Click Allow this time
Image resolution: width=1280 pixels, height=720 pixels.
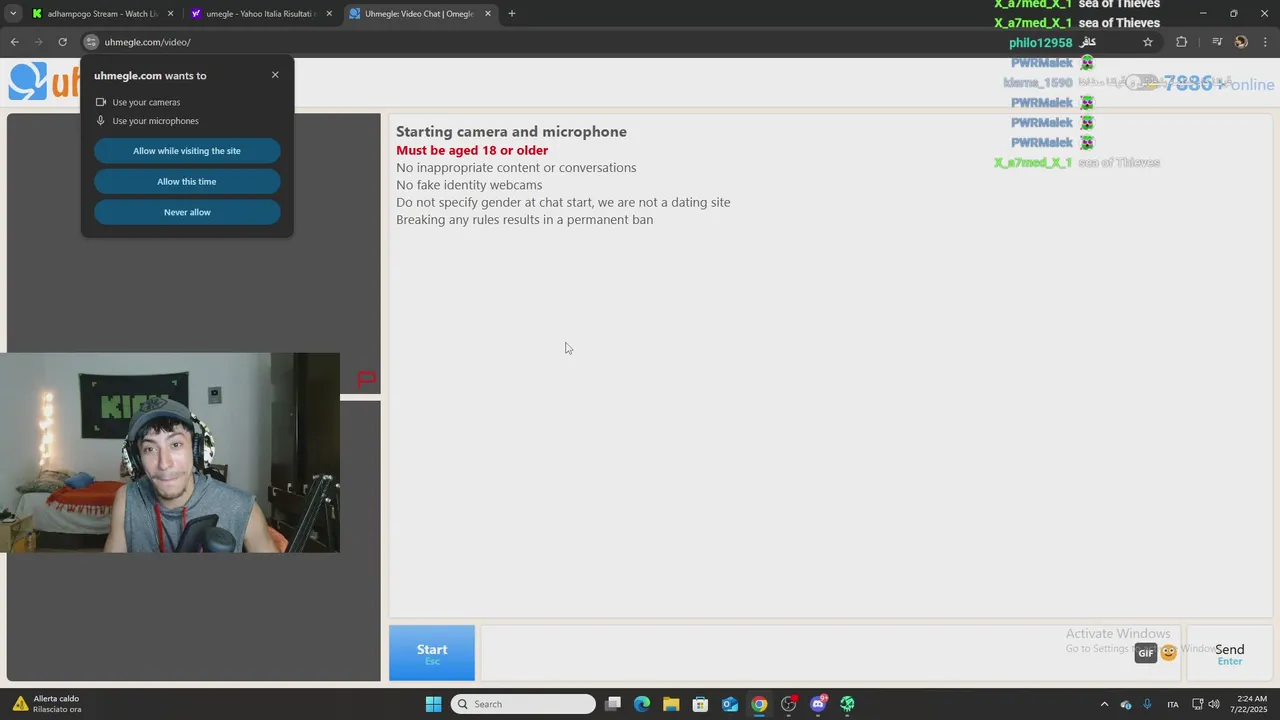(187, 182)
